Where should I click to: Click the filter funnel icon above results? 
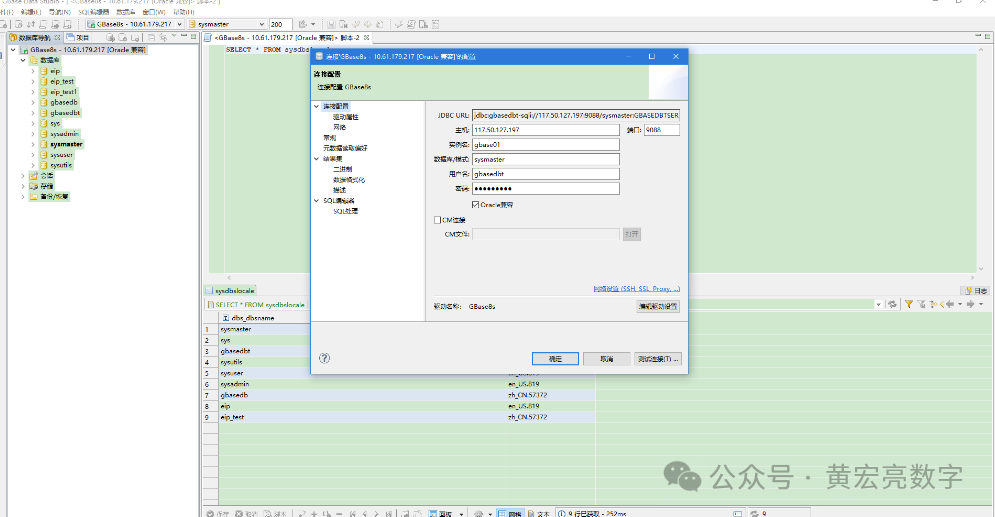(909, 304)
